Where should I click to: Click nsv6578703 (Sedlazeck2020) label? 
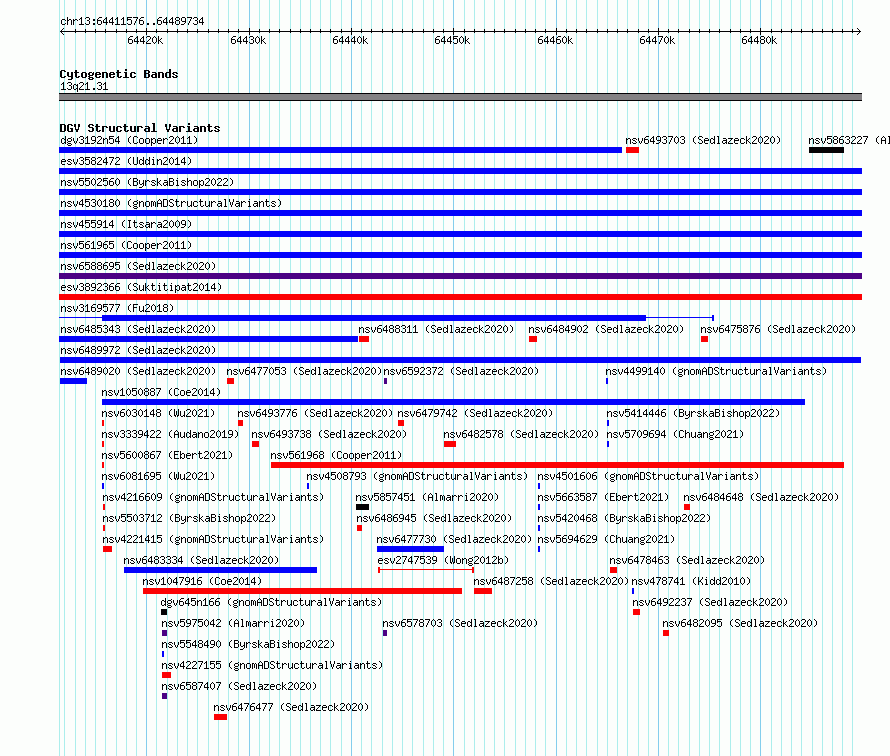pos(460,623)
